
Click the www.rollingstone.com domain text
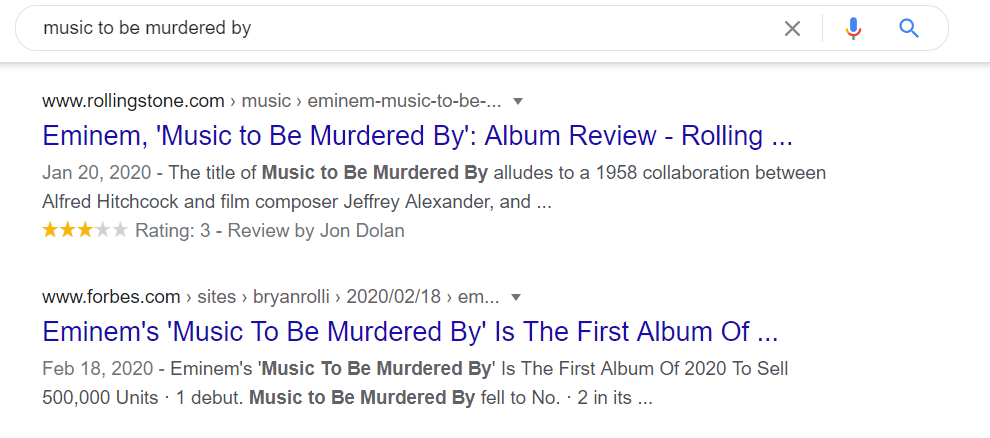[133, 101]
